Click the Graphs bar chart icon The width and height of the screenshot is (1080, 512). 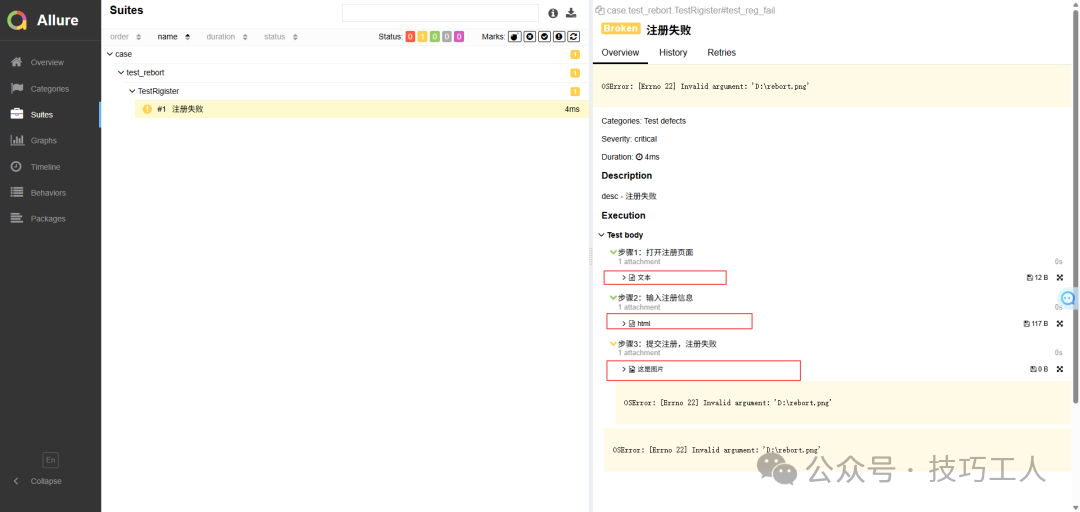[17, 140]
